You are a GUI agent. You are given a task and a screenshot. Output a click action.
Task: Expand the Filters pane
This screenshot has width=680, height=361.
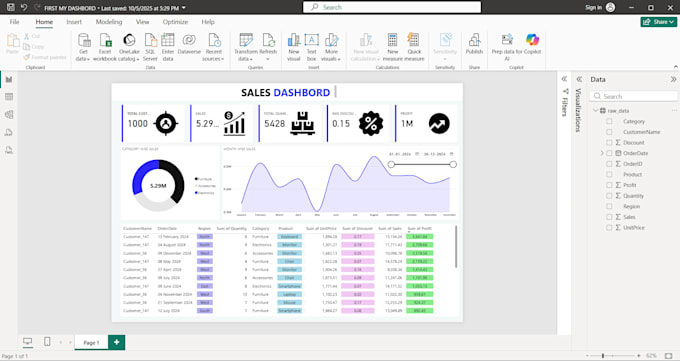pos(564,79)
